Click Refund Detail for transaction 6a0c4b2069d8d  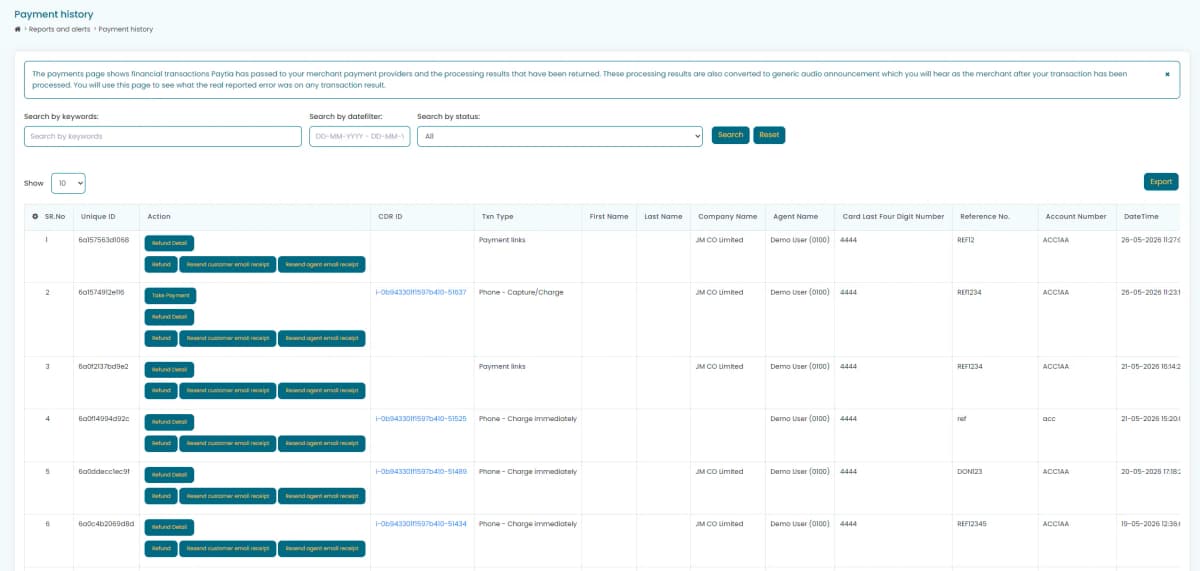coord(169,527)
